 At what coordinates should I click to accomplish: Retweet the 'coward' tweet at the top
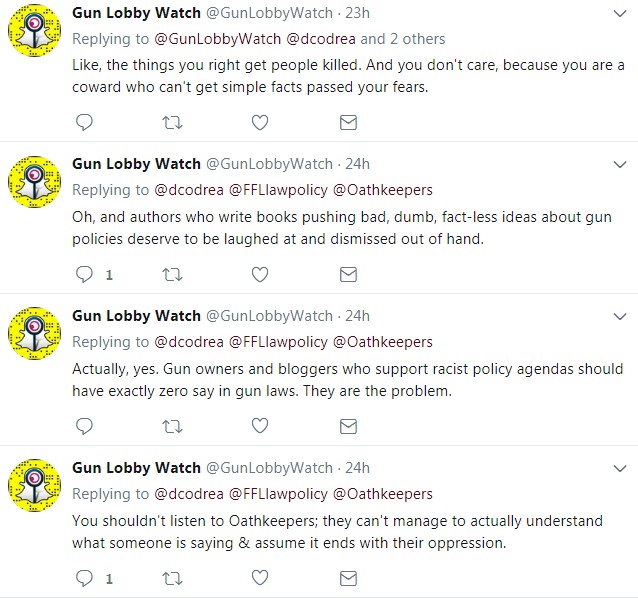tap(173, 122)
